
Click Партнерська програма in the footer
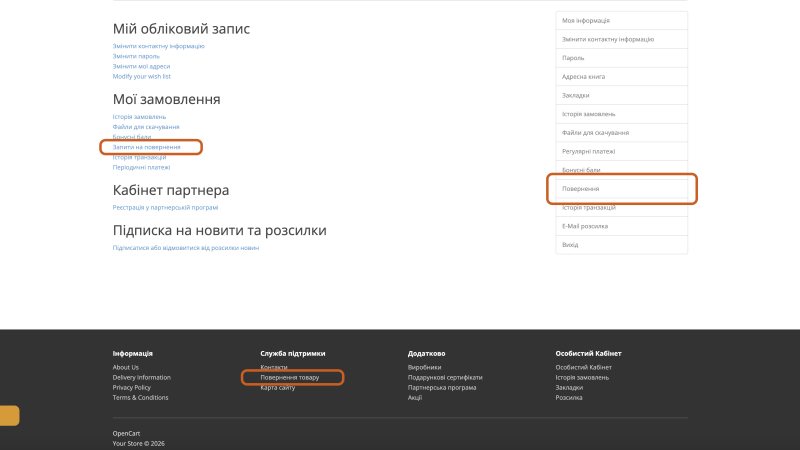pyautogui.click(x=442, y=388)
